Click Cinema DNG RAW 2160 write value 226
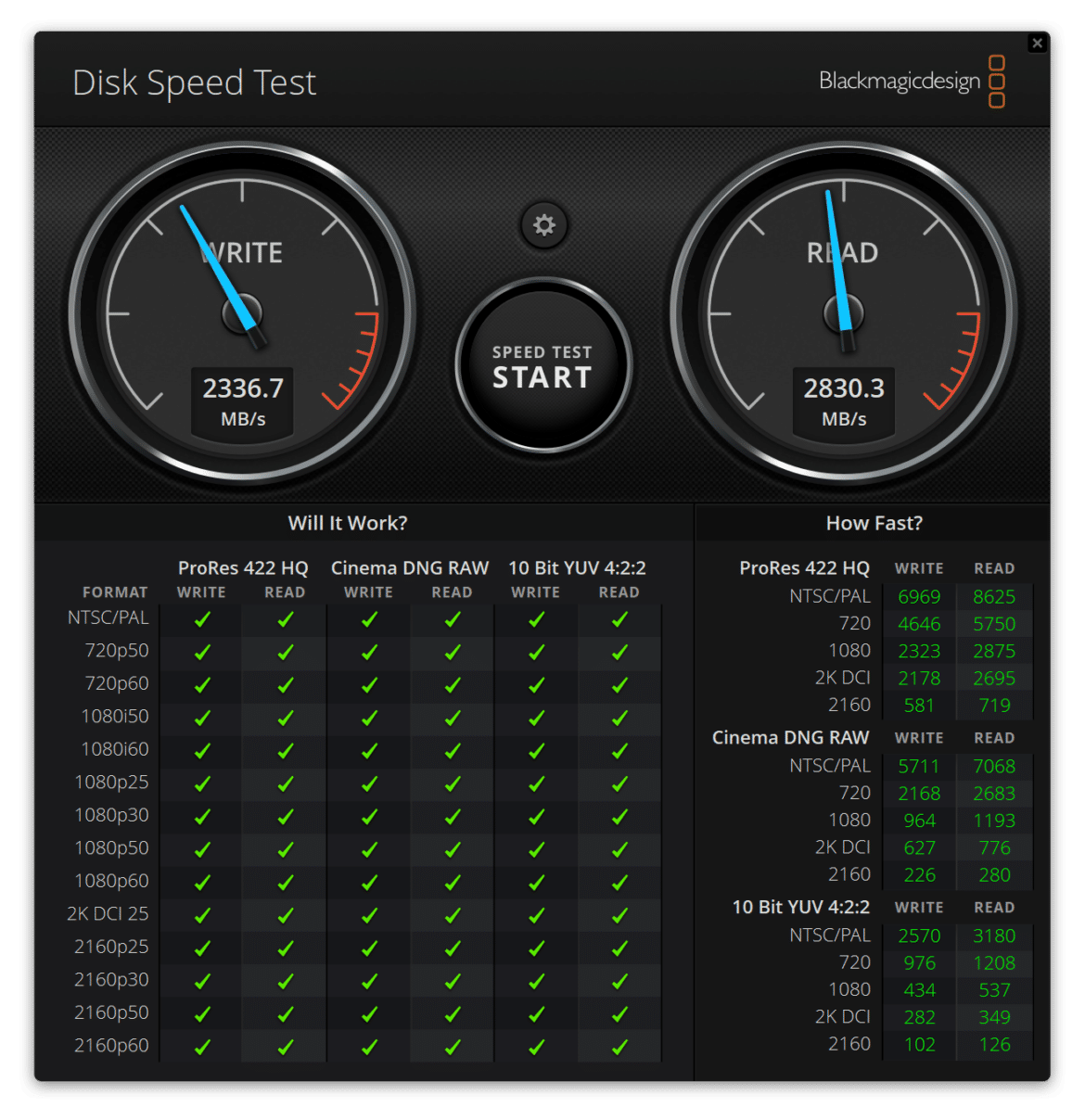The width and height of the screenshot is (1085, 1120). point(919,874)
